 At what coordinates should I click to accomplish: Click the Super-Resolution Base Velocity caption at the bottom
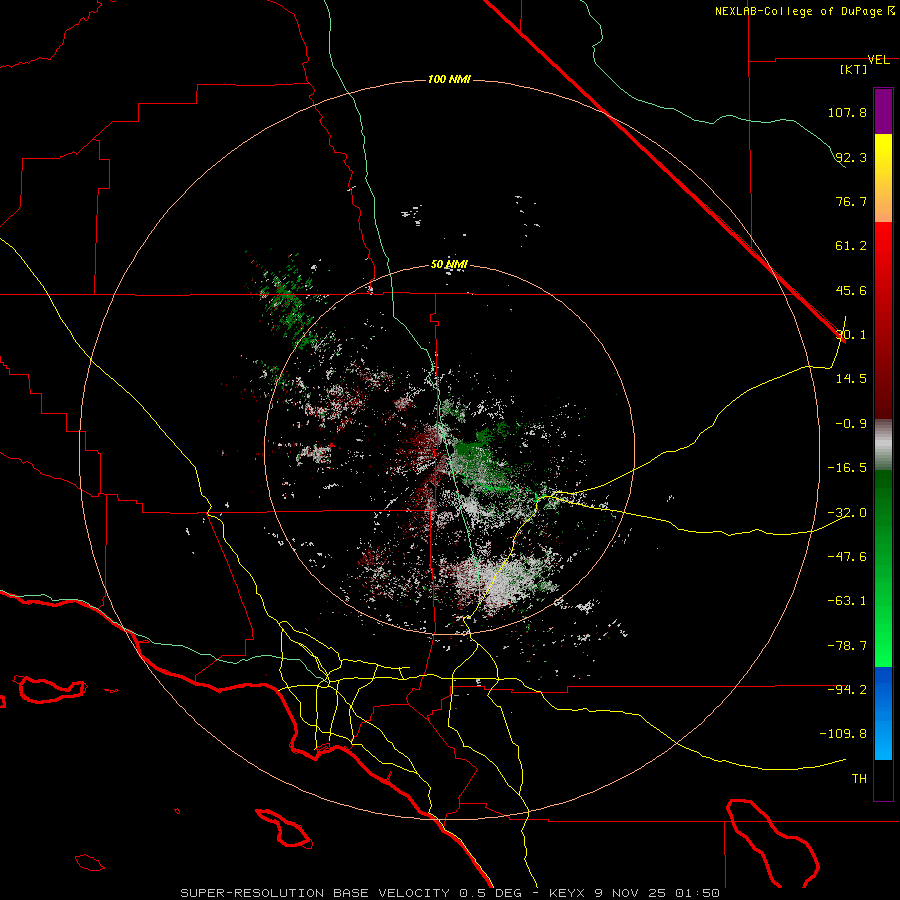tap(450, 893)
